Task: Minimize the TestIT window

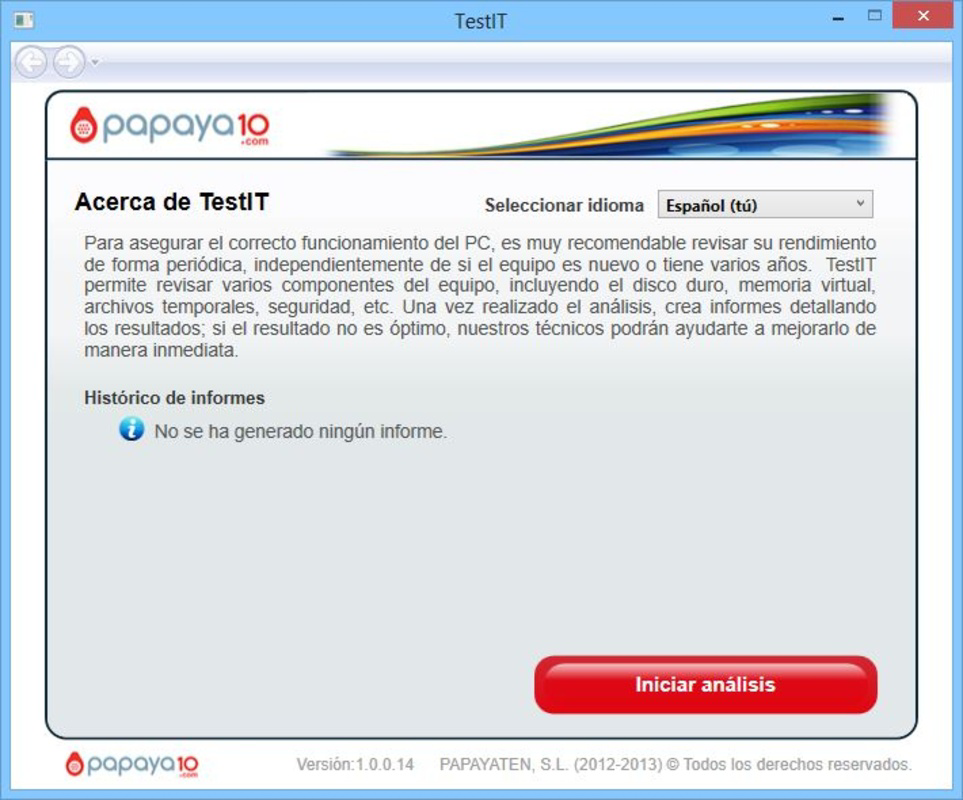Action: click(x=838, y=19)
